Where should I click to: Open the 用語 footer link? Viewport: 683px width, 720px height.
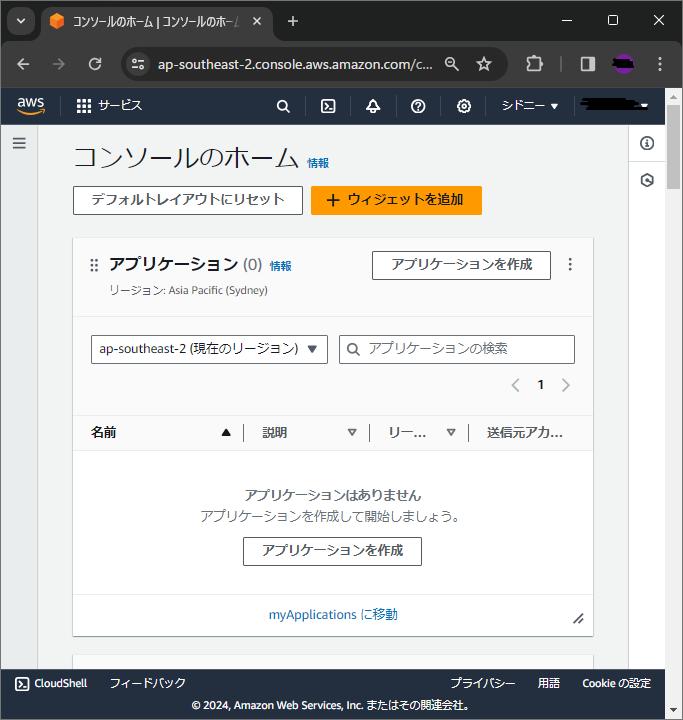click(x=548, y=683)
